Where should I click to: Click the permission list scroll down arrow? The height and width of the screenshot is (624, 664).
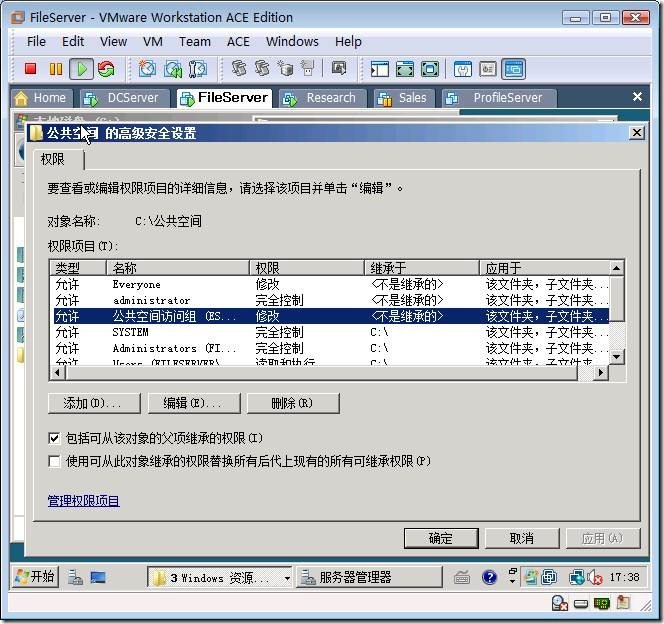(x=617, y=356)
